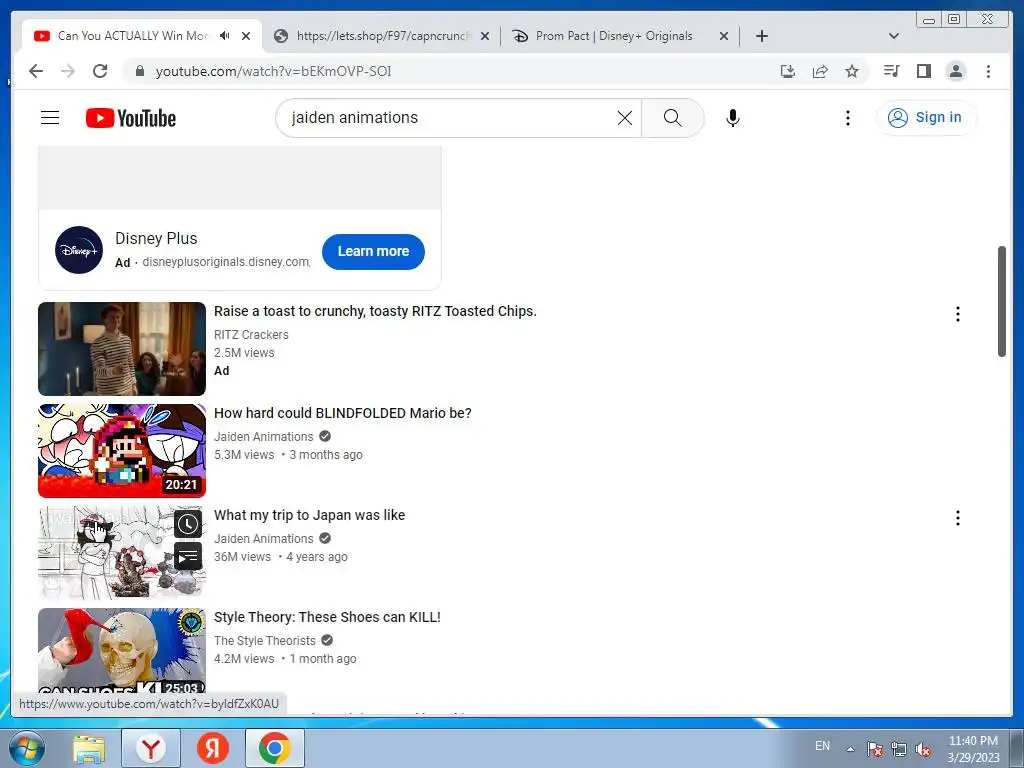Open YouTube settings three-dot menu
Image resolution: width=1024 pixels, height=768 pixels.
(x=848, y=118)
